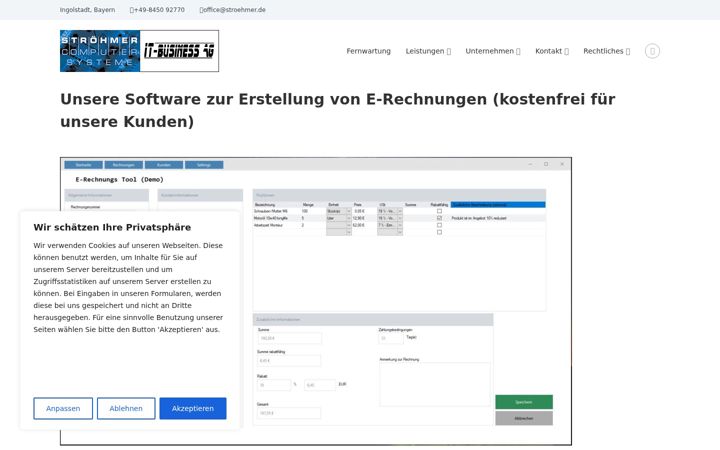
Task: Toggle Rabattfähig checkbox for Arbeitszeit Monteur row
Action: 439,225
